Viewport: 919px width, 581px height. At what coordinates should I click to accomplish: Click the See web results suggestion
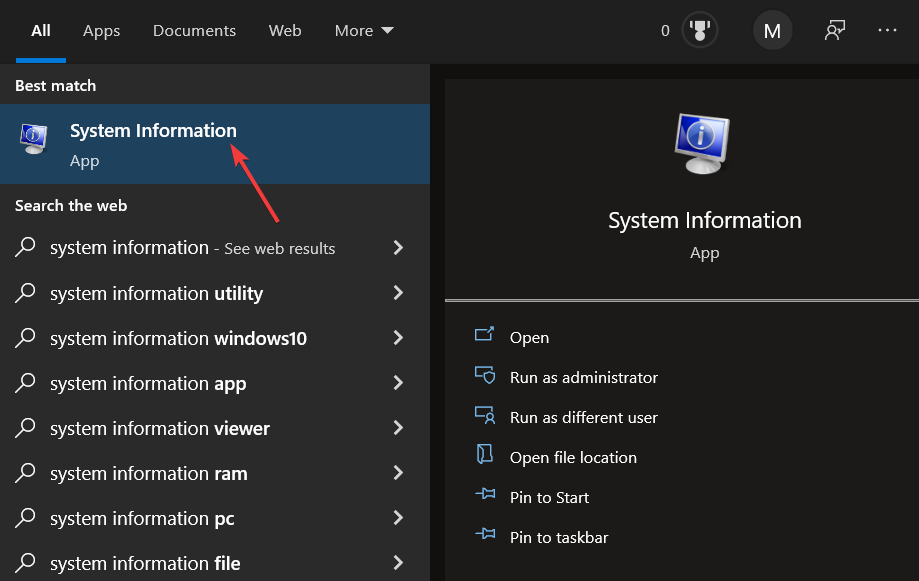191,248
